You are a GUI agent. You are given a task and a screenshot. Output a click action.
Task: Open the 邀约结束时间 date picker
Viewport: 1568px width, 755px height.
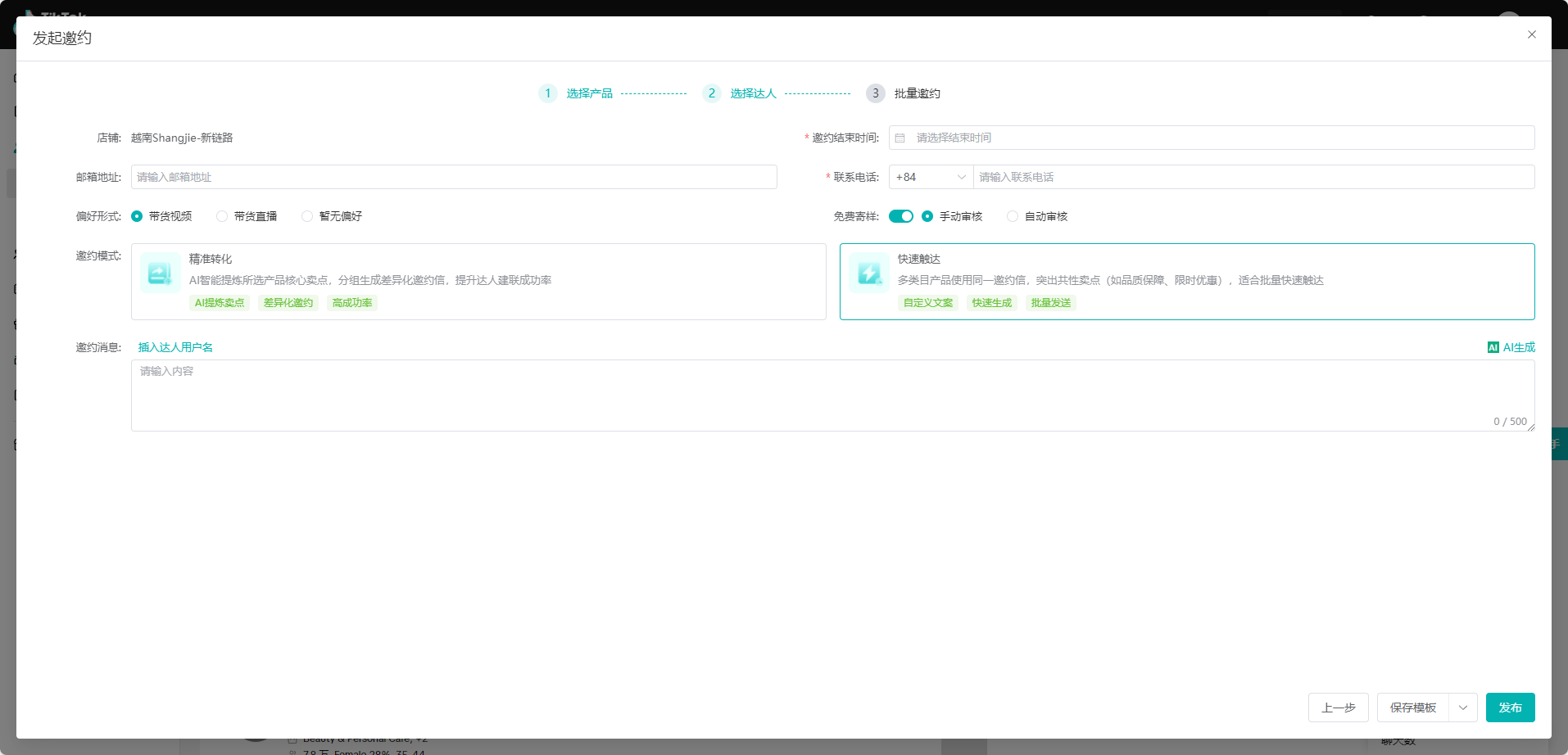1212,138
